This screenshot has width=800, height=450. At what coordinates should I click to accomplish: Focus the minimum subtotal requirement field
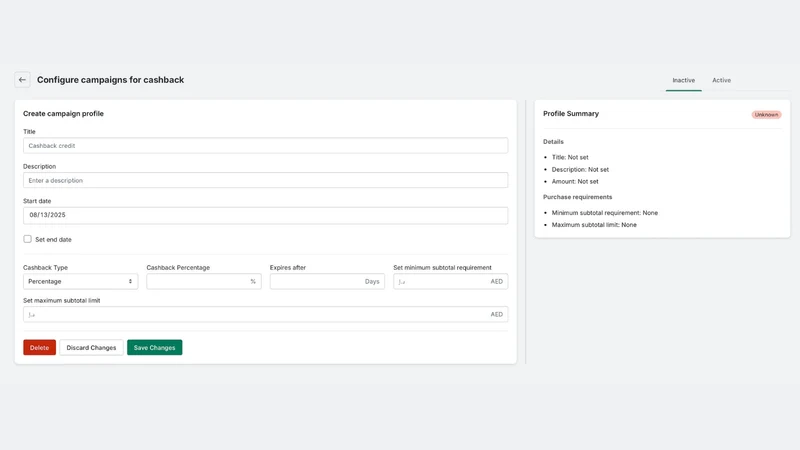[x=451, y=281]
